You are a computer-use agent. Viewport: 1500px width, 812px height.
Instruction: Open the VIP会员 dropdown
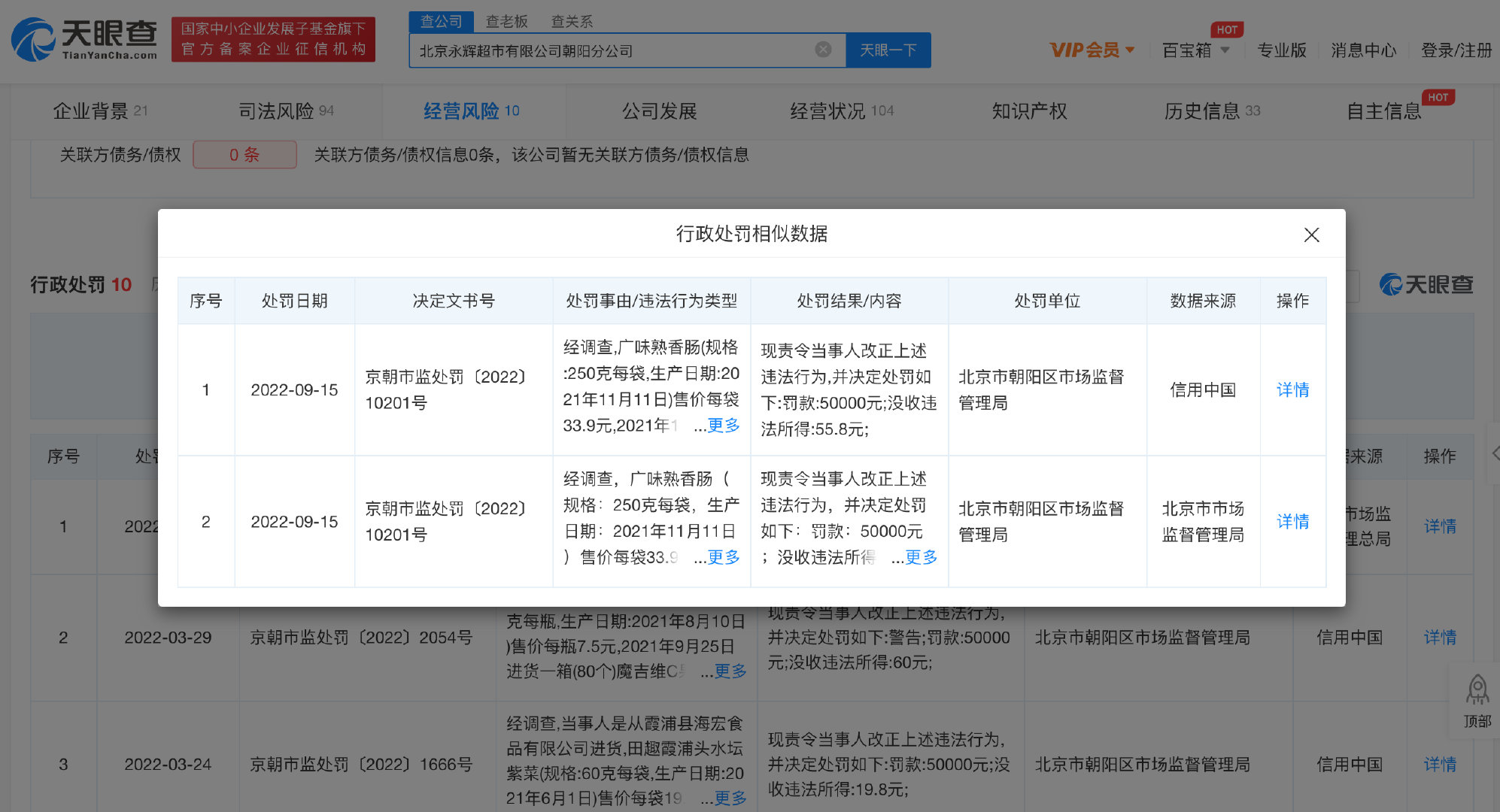(x=1092, y=50)
